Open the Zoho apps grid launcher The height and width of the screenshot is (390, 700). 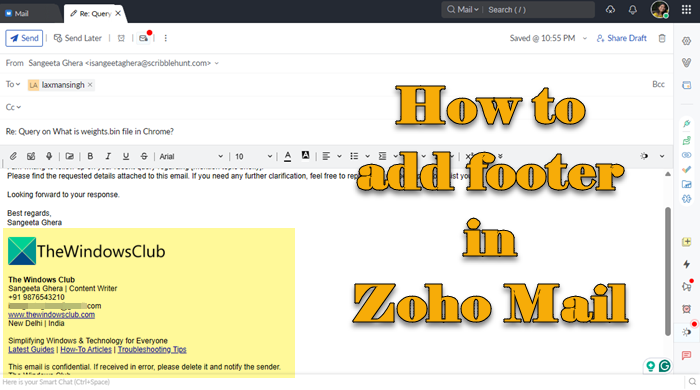[x=687, y=9]
